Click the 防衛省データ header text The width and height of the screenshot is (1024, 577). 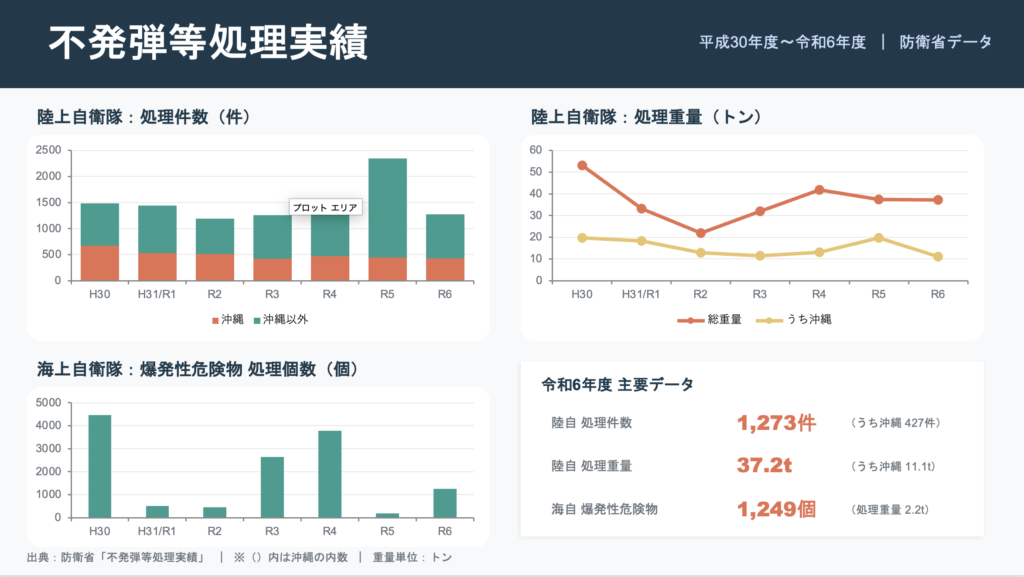[945, 42]
